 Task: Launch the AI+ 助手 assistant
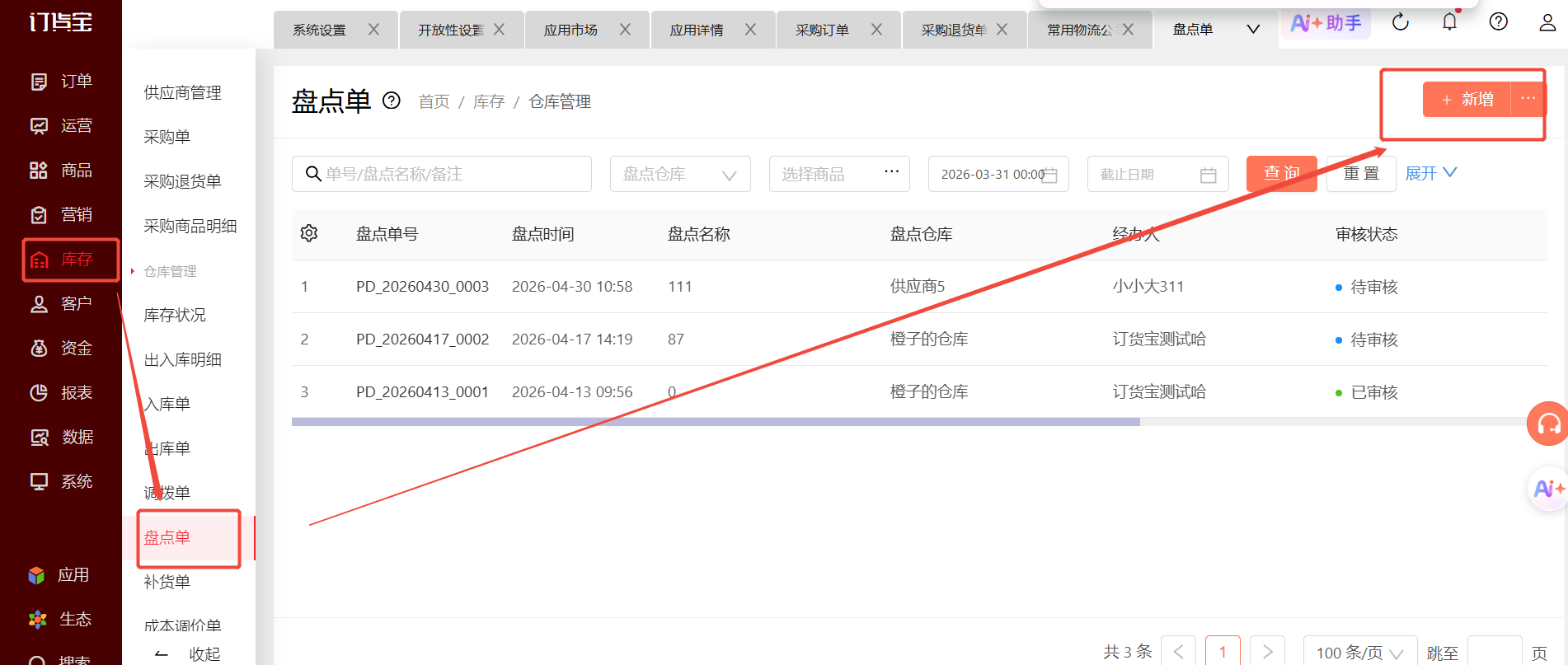pyautogui.click(x=1326, y=23)
